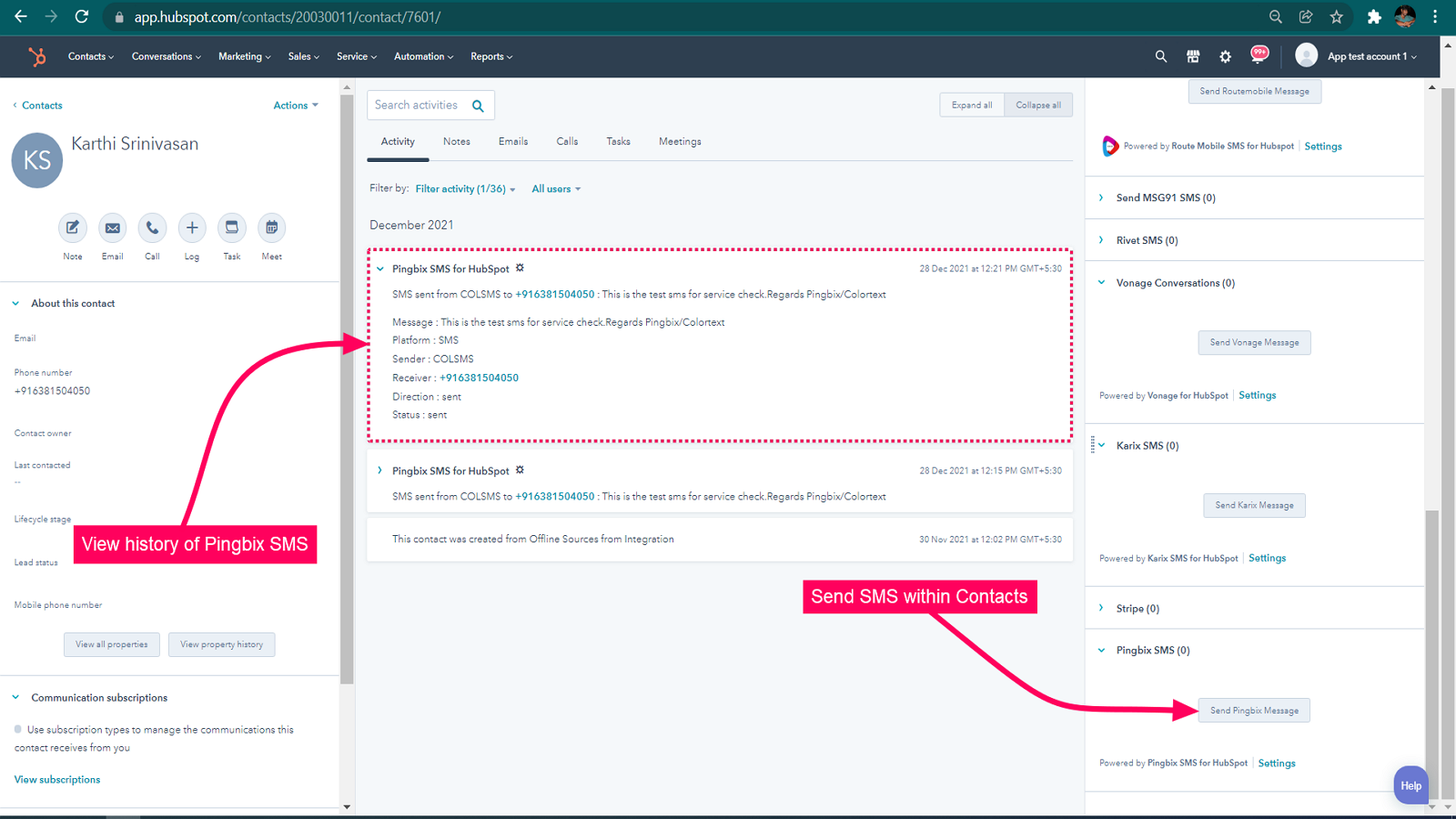1456x819 pixels.
Task: Click the Email icon for this contact
Action: pos(112,227)
